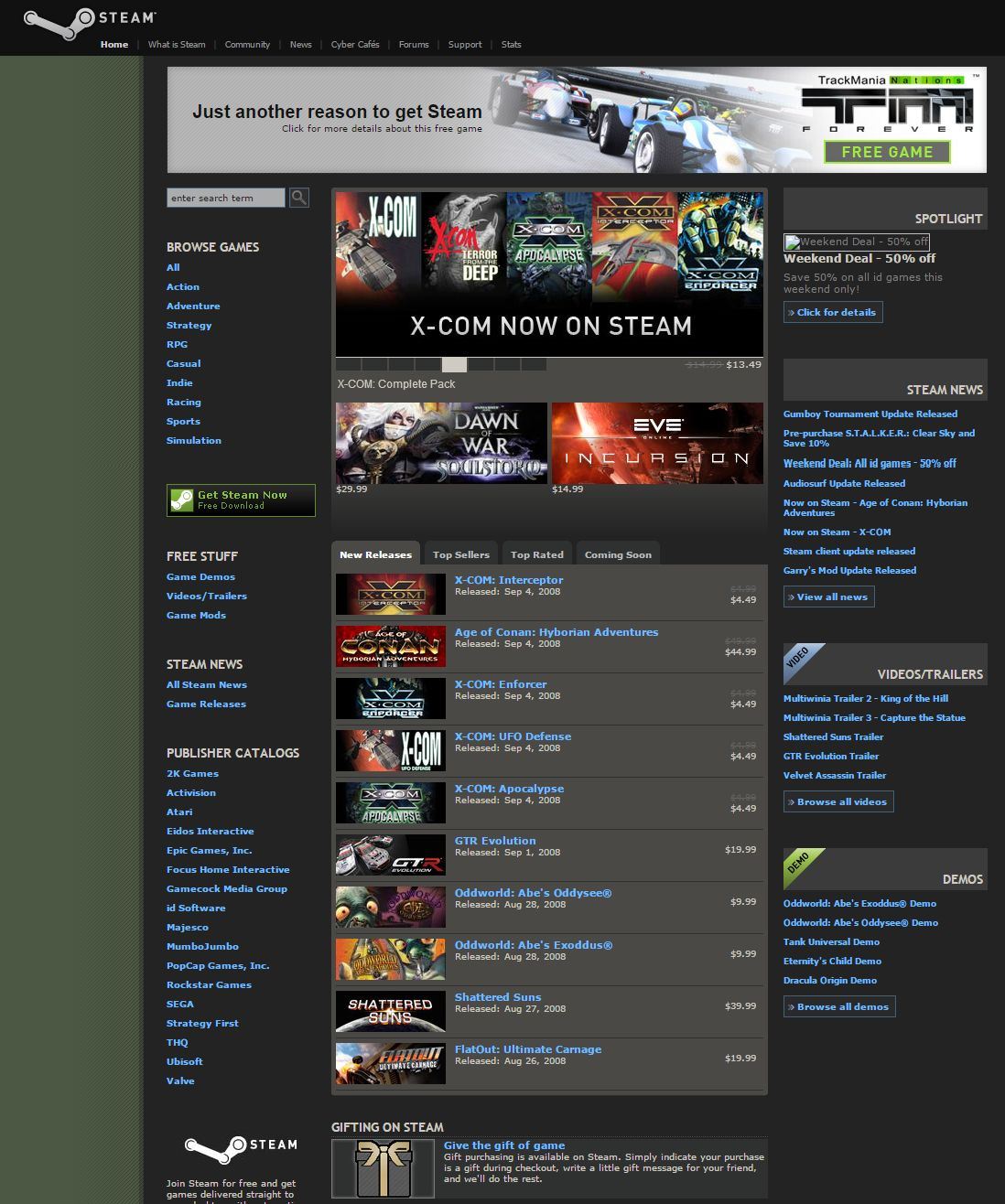Image resolution: width=1005 pixels, height=1204 pixels.
Task: Click the Click for details button
Action: 833,312
